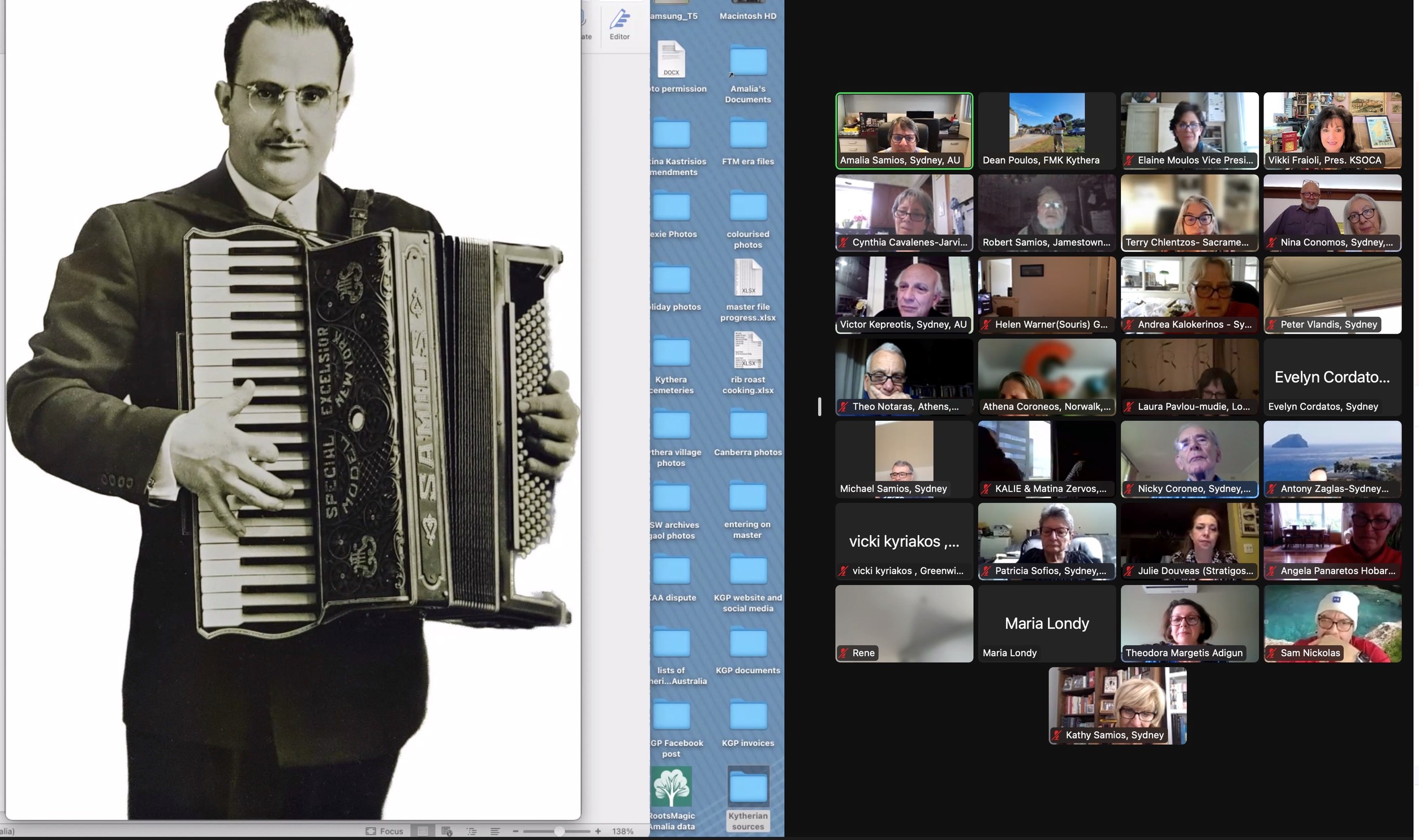Screen dimensions: 1419x840
Task: Switch to Print Layout view
Action: (x=422, y=831)
